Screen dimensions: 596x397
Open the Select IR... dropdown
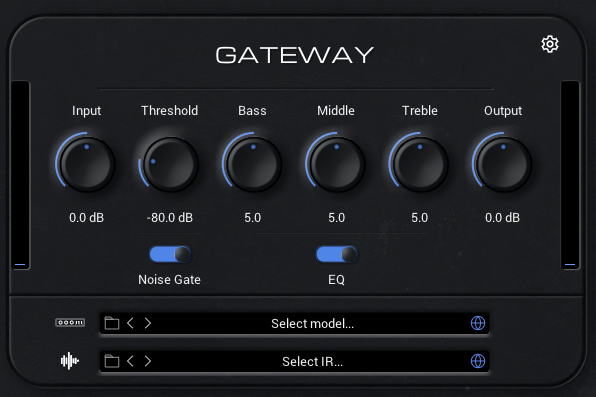(x=312, y=361)
